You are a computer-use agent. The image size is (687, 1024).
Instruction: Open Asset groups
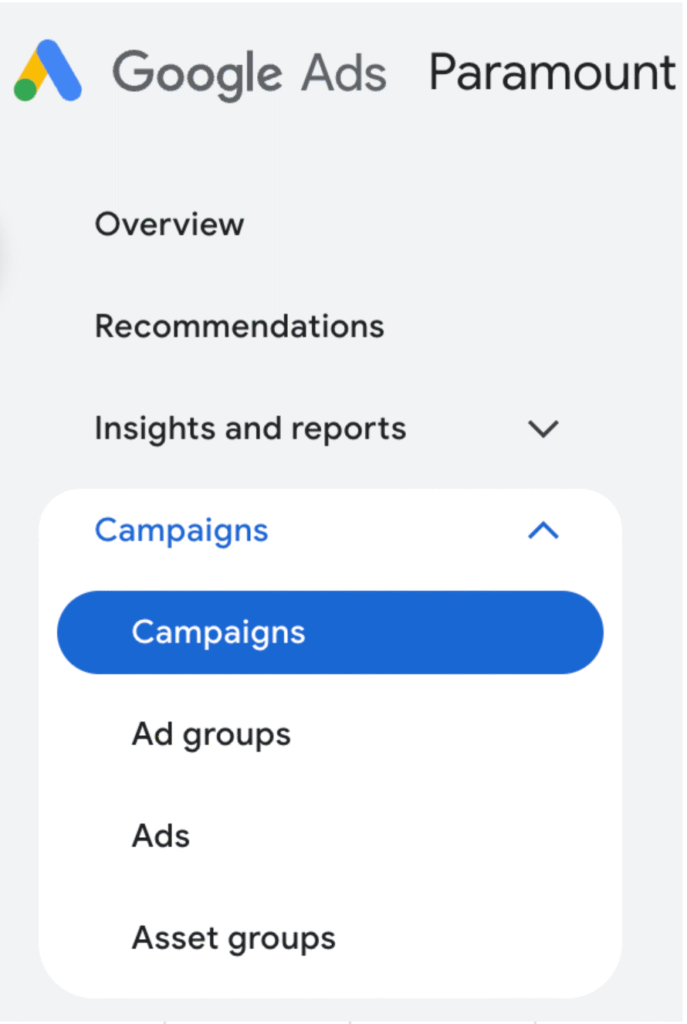click(x=234, y=938)
